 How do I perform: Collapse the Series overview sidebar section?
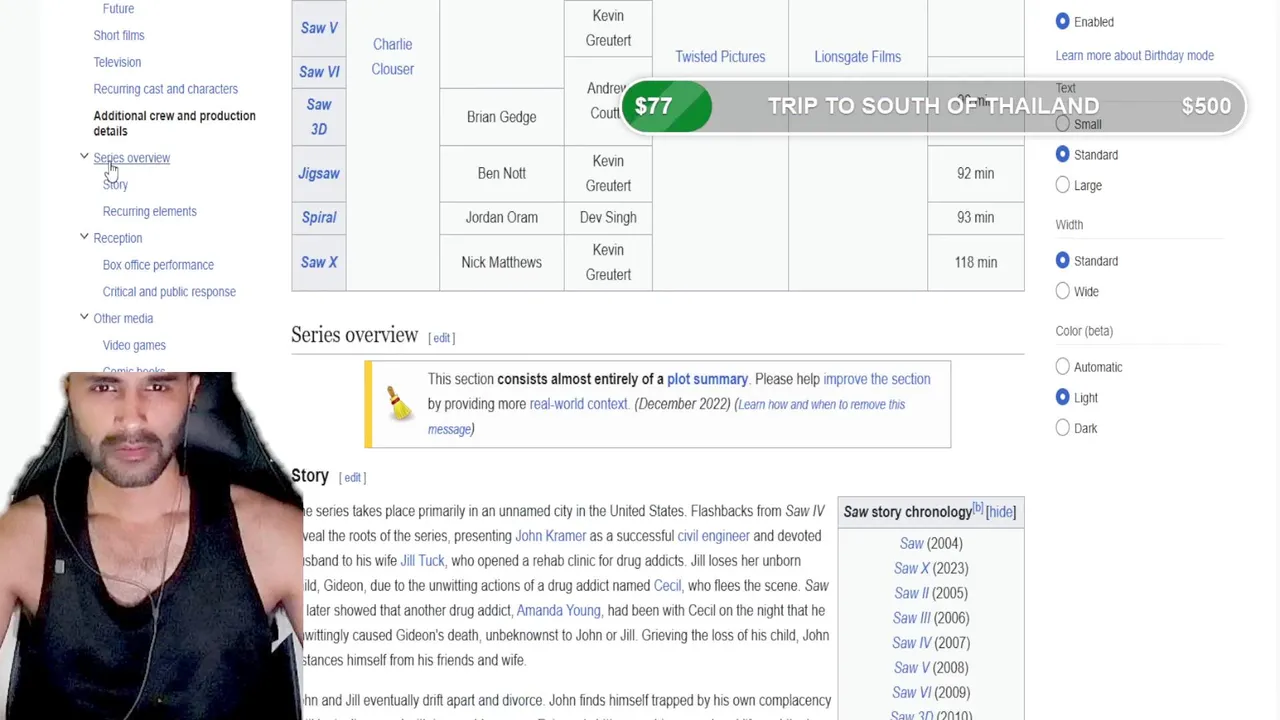point(84,158)
